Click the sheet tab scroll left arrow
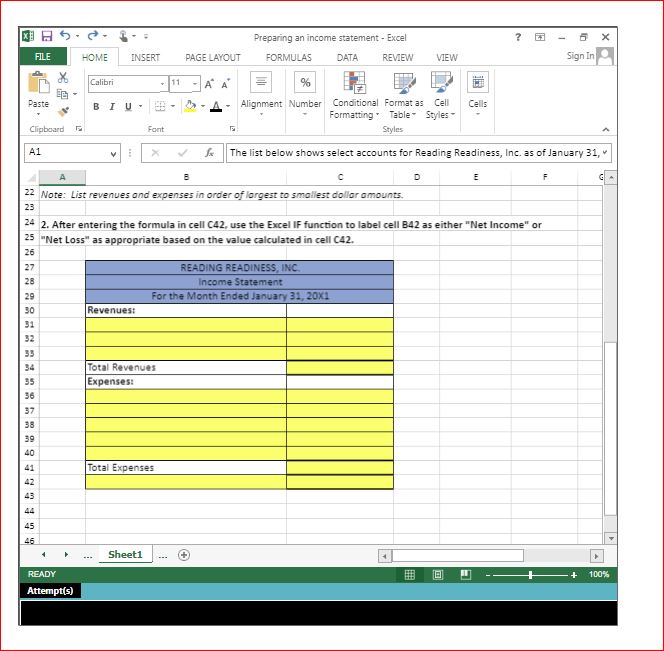This screenshot has height=651, width=664. coord(44,554)
